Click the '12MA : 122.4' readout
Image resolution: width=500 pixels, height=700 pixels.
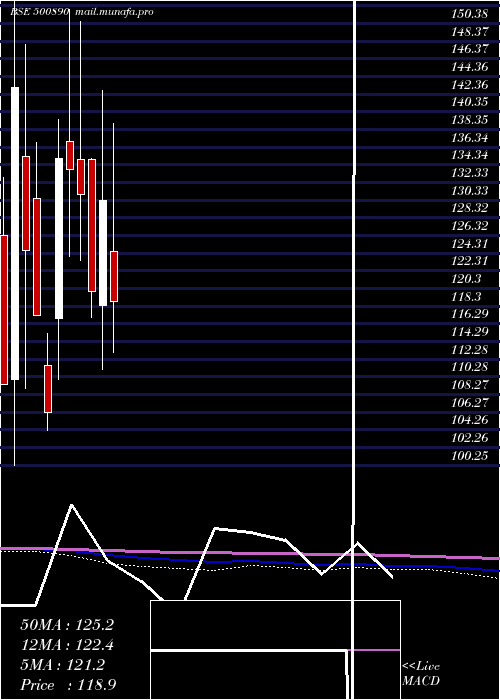coord(67,645)
